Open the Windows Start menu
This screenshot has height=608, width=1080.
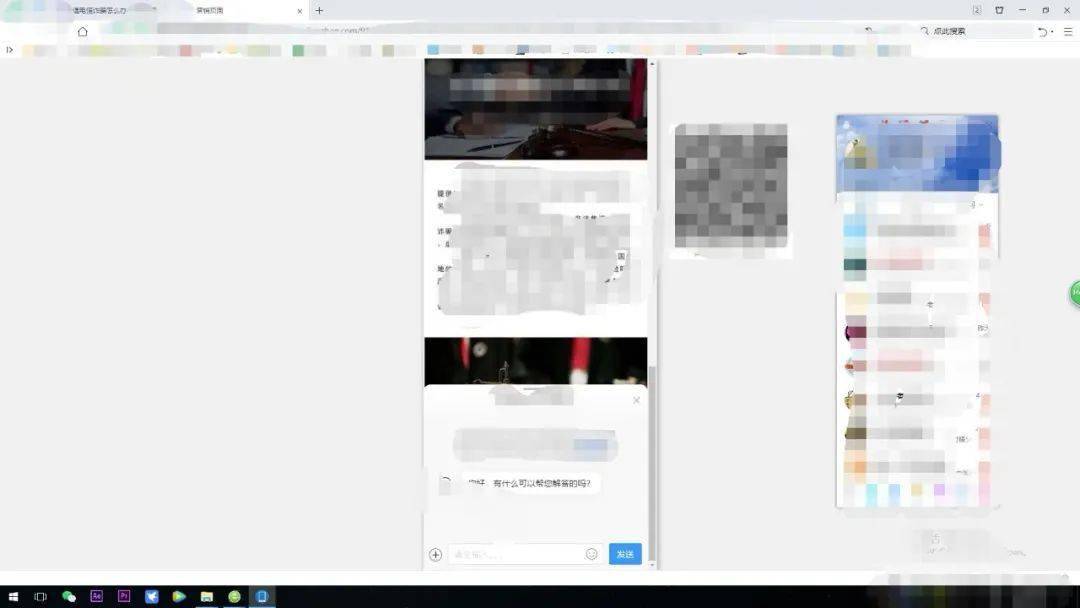pos(14,596)
